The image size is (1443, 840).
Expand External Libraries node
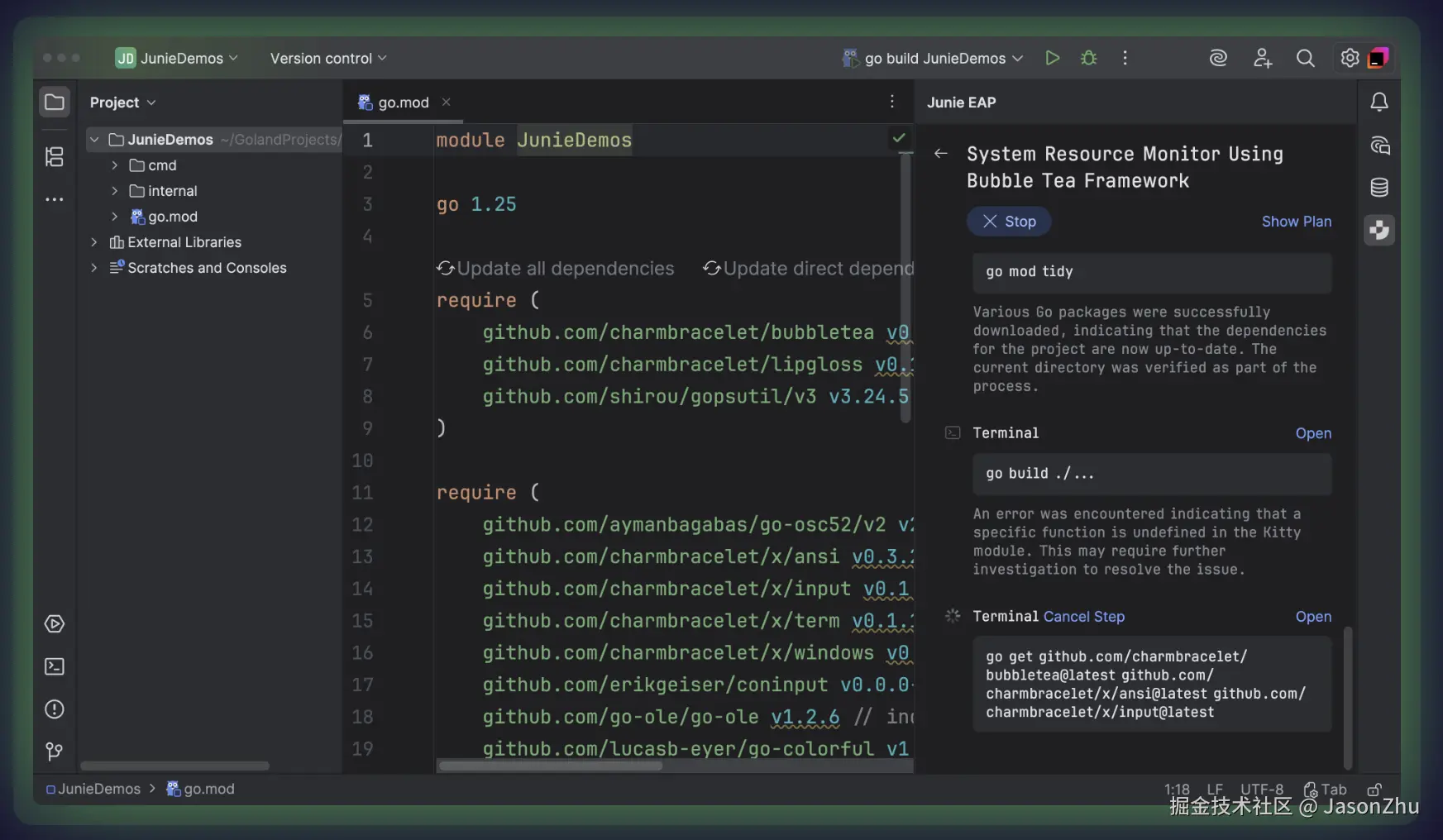[94, 242]
